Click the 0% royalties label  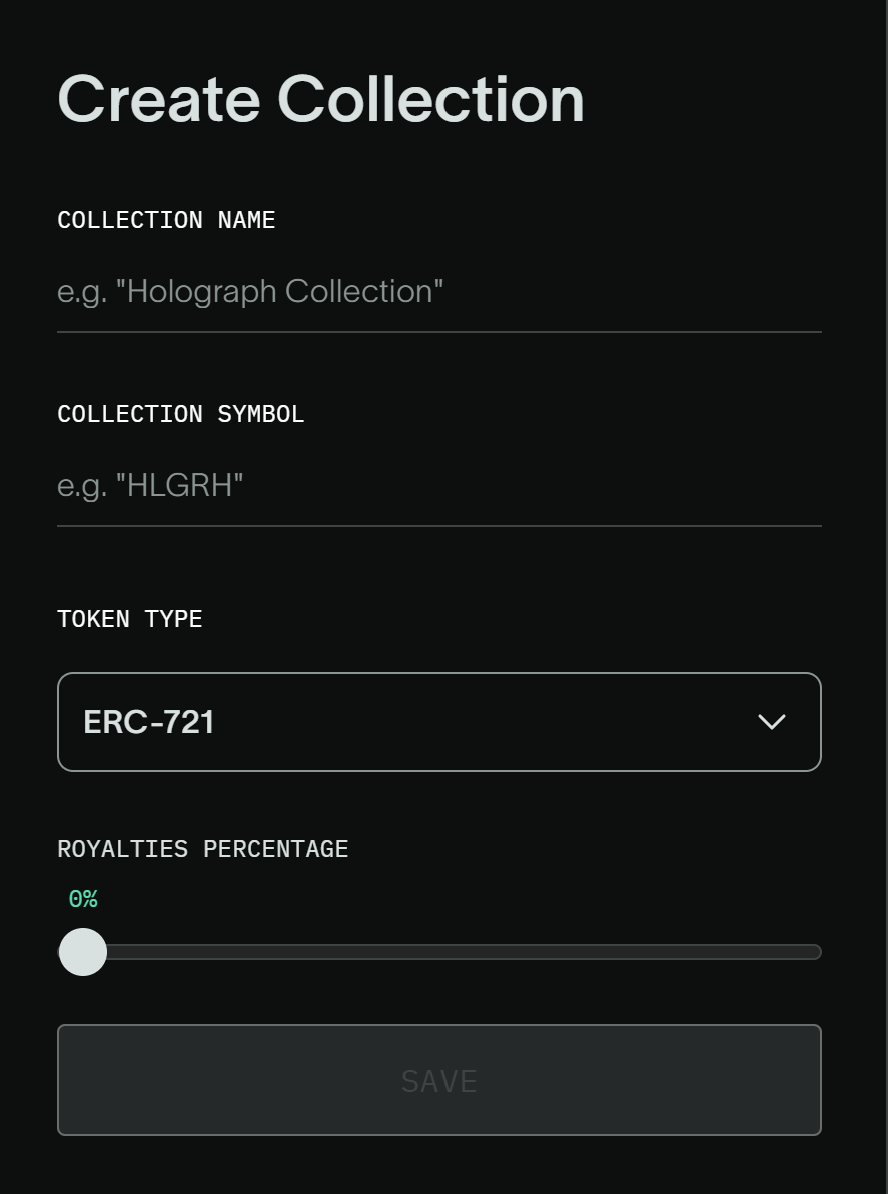point(83,898)
